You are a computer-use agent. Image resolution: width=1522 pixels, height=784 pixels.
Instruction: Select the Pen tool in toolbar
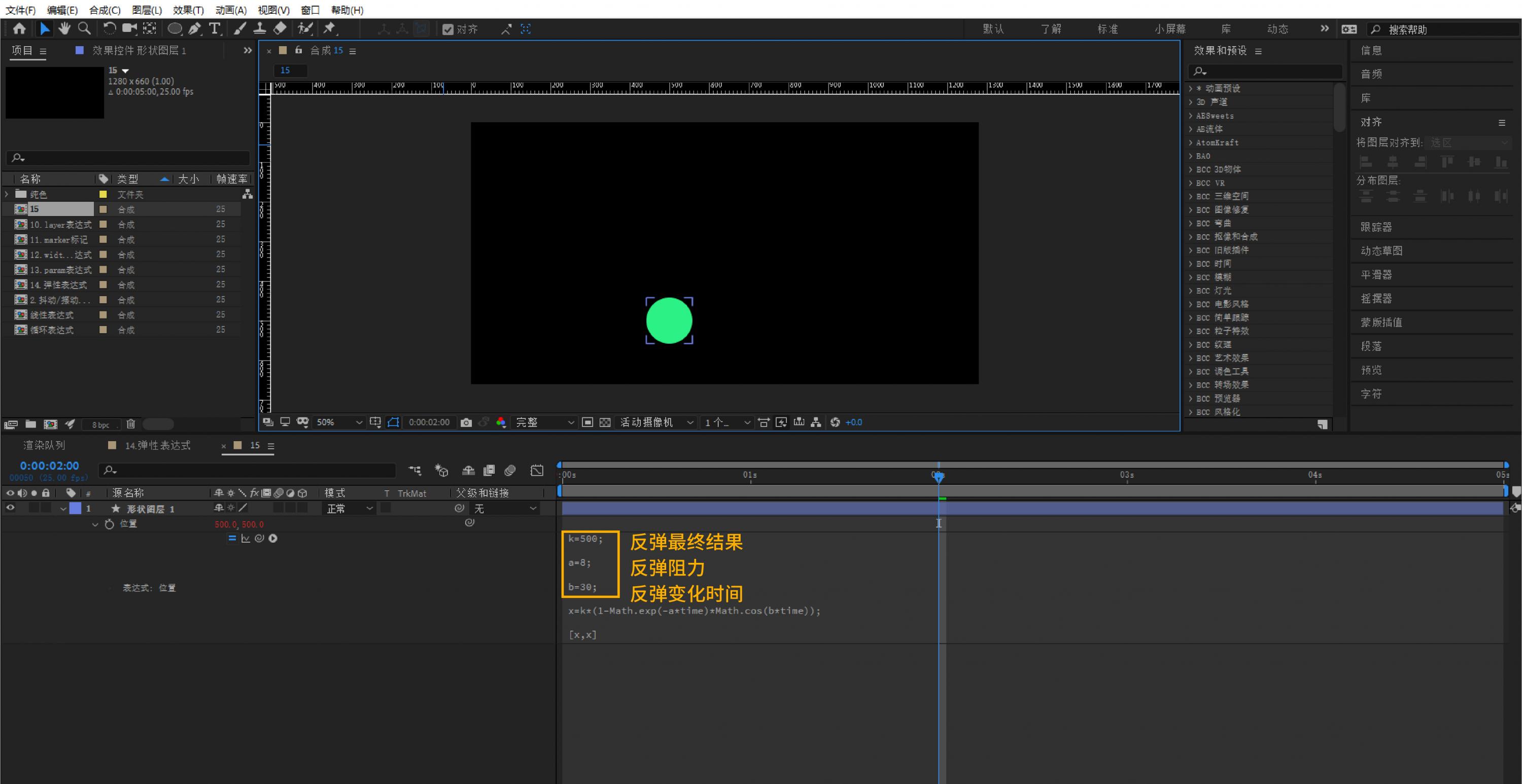click(x=194, y=28)
